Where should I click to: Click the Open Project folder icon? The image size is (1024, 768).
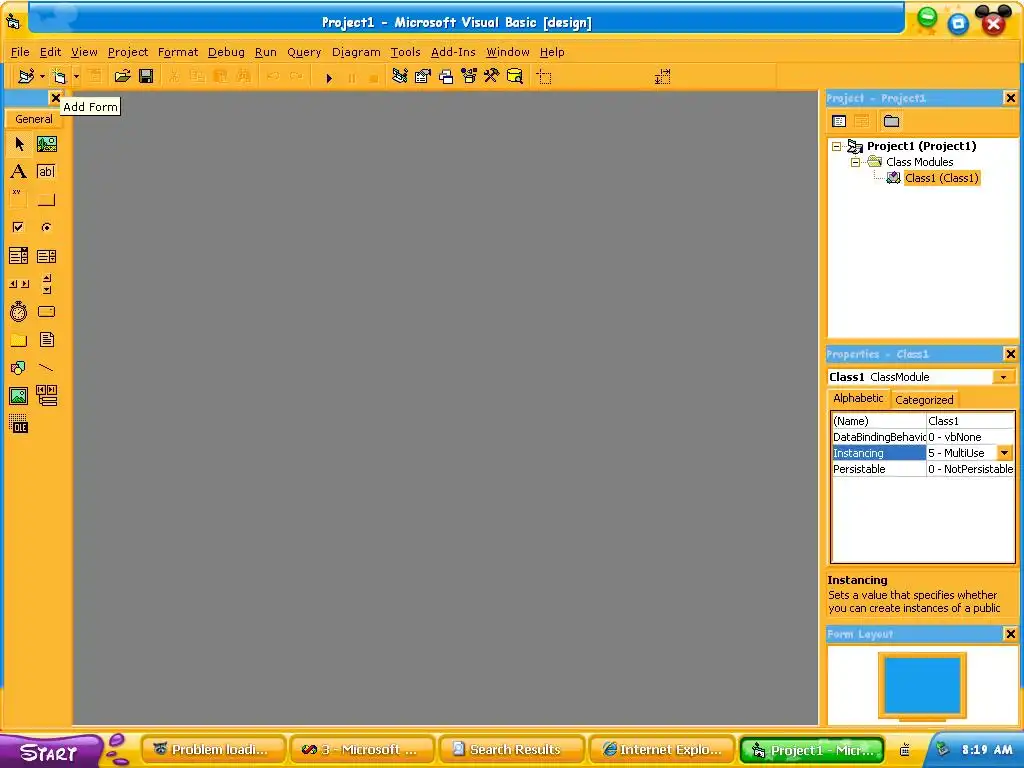click(122, 76)
